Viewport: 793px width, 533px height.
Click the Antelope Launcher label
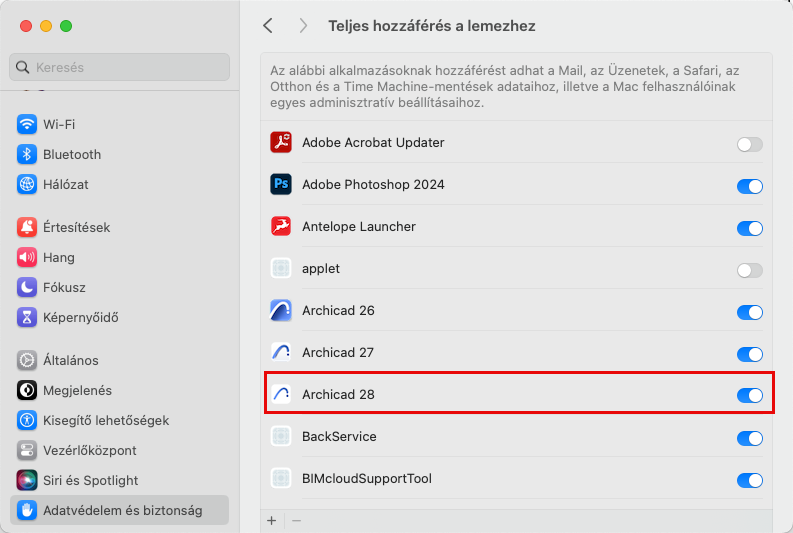pos(359,227)
